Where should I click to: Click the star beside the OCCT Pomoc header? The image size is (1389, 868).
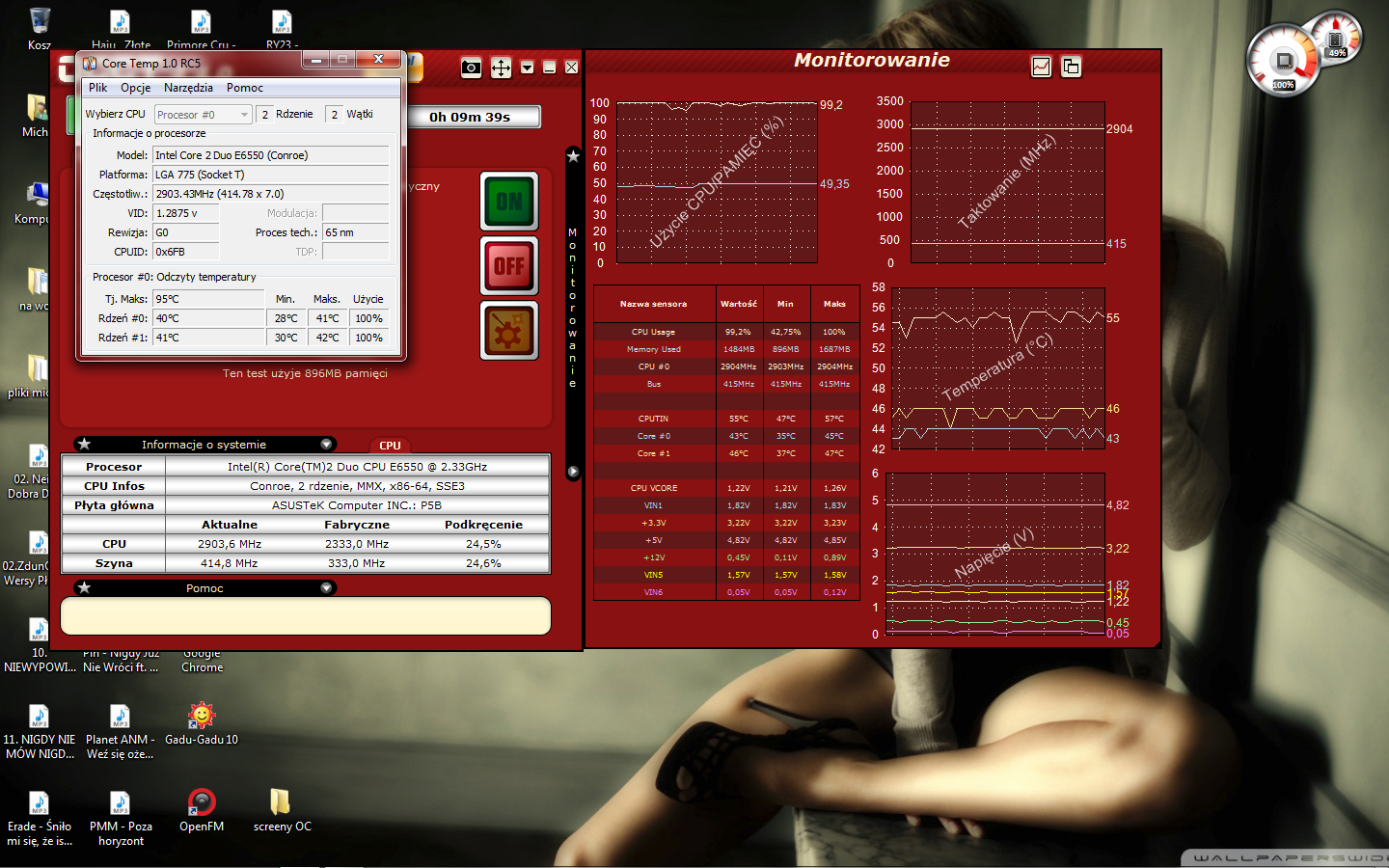(85, 587)
